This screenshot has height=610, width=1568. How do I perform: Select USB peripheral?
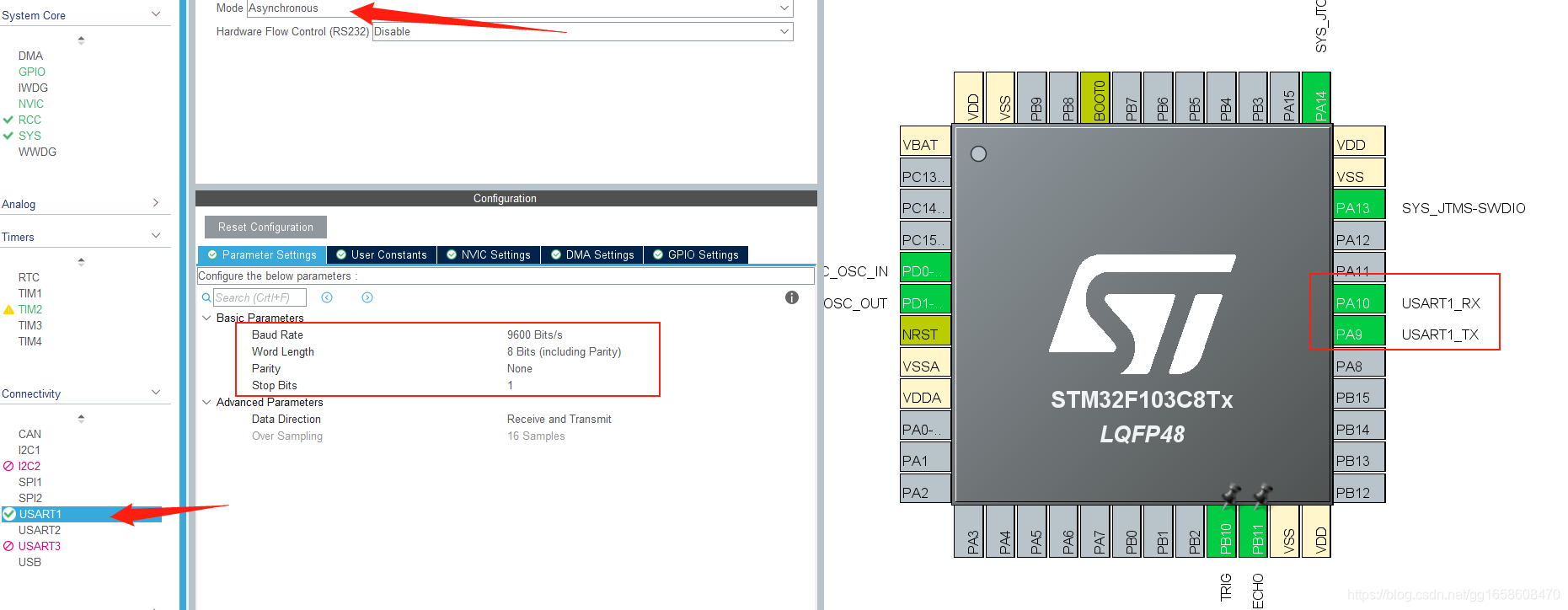point(29,562)
